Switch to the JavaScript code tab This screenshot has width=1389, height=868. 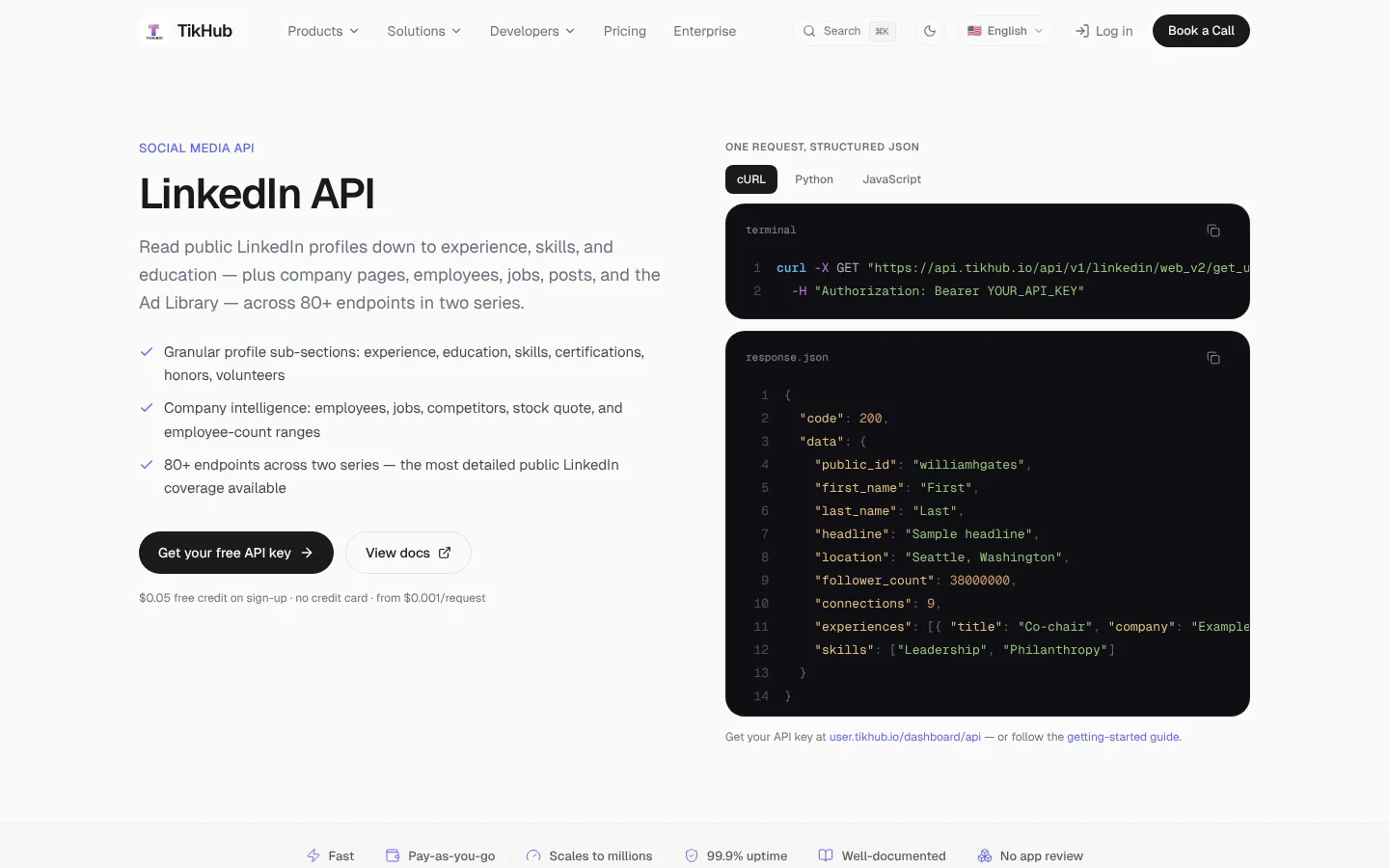(892, 179)
